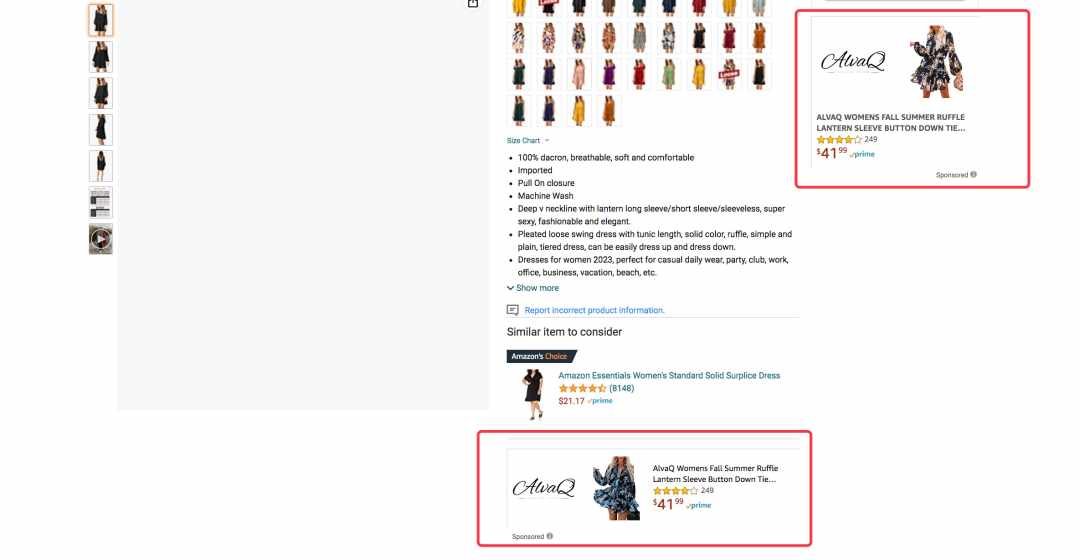The height and width of the screenshot is (560, 1080).
Task: Click the Amazon Essentials dress product image
Action: (532, 394)
